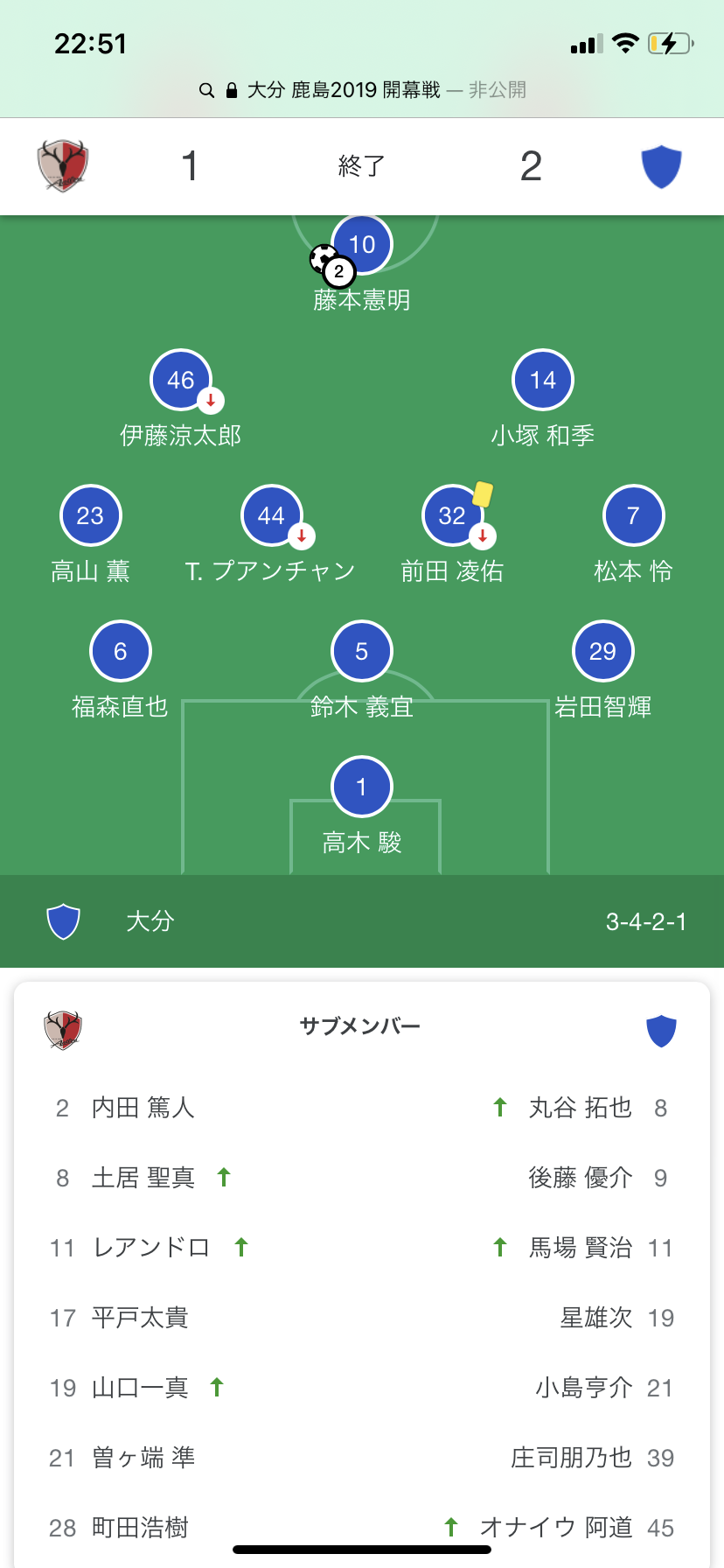The height and width of the screenshot is (1568, 724).
Task: Tap the Kashima Antlers crest in score header
Action: pos(63,165)
